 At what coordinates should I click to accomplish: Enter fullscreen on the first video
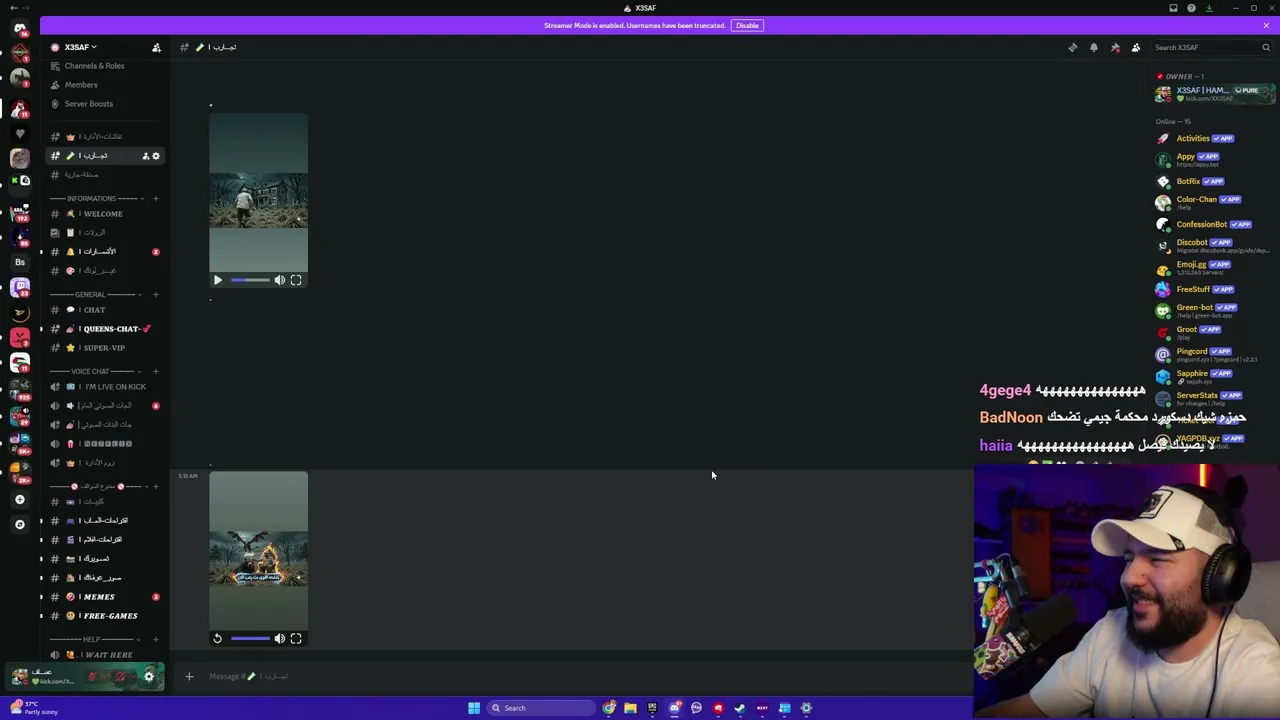(x=296, y=280)
